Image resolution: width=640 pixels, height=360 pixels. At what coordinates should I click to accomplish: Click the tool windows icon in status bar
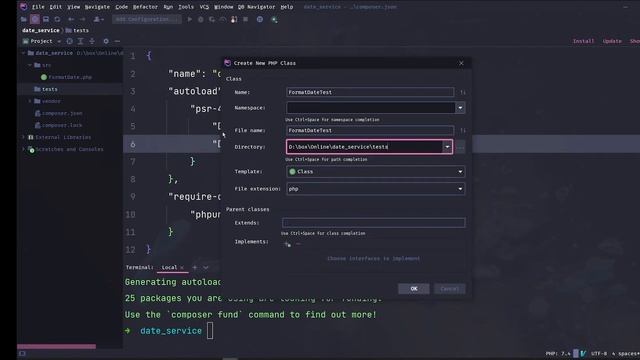click(22, 353)
